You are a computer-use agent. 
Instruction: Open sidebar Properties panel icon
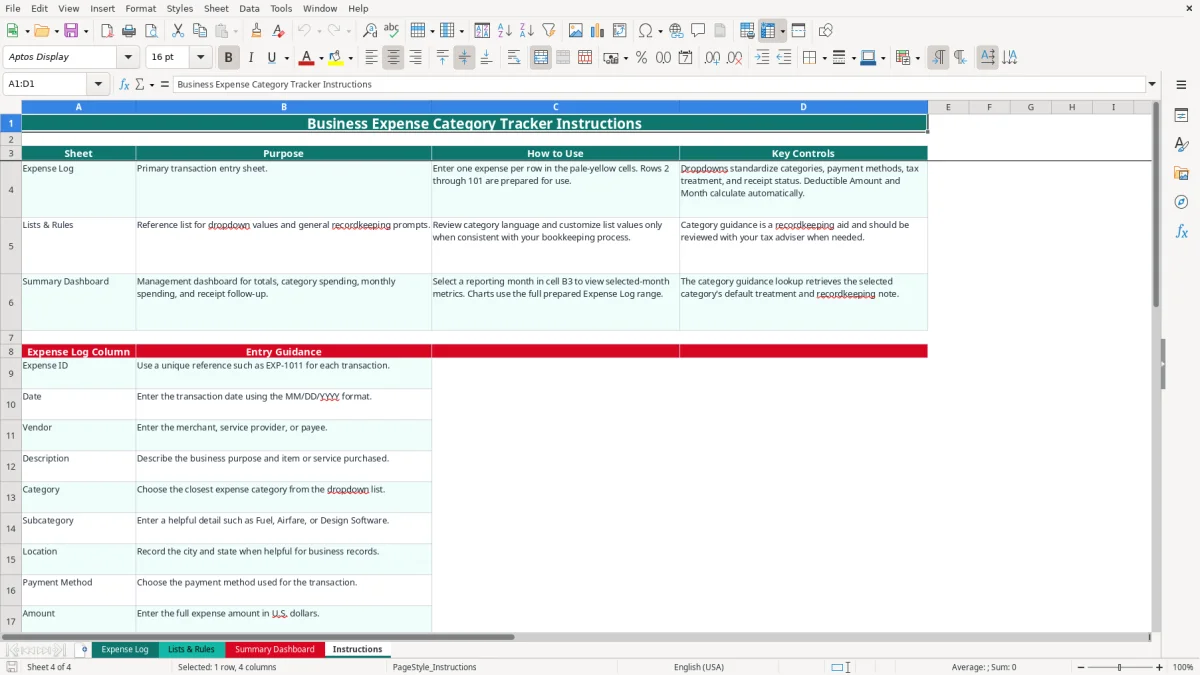[x=1181, y=115]
